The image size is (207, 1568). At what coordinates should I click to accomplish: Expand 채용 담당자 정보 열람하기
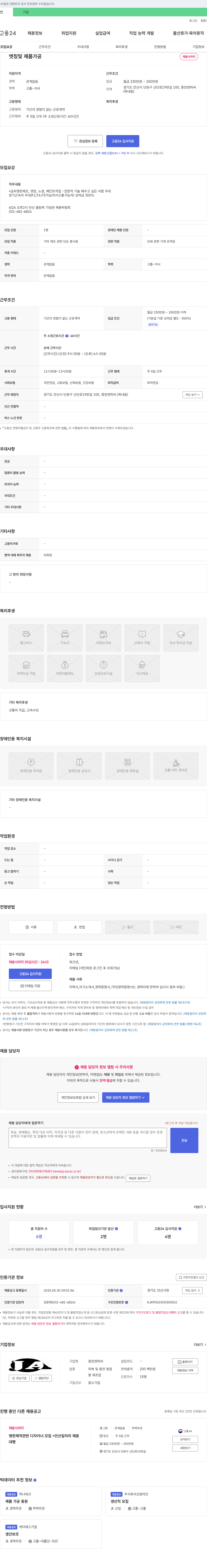click(126, 1097)
